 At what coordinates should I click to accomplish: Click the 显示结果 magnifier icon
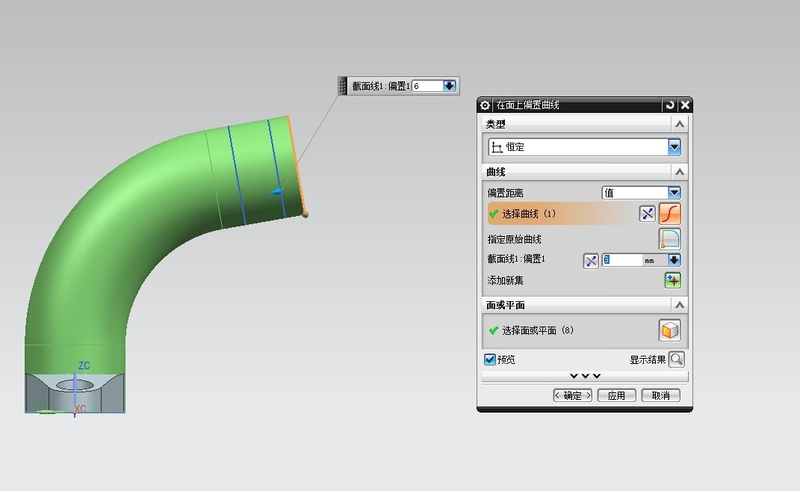677,359
